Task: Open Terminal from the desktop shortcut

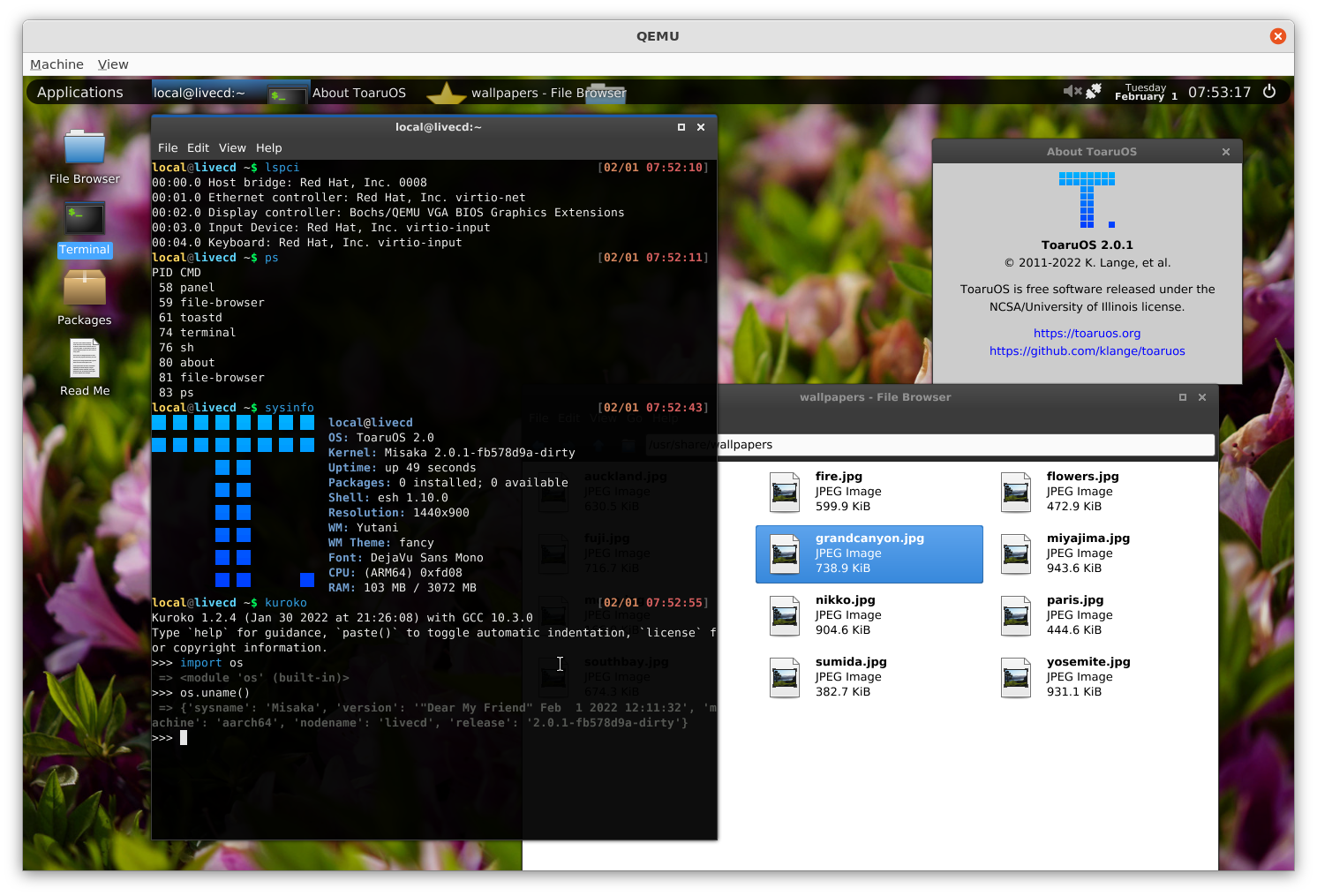Action: tap(84, 219)
